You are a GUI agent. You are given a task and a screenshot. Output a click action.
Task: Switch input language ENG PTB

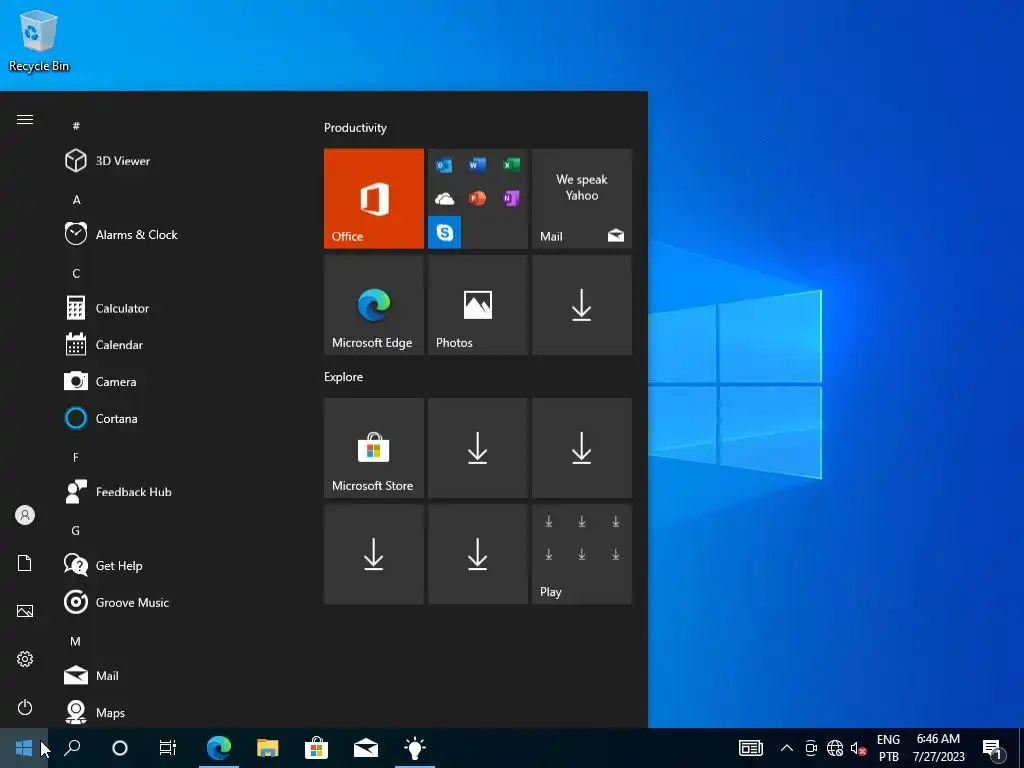[888, 748]
